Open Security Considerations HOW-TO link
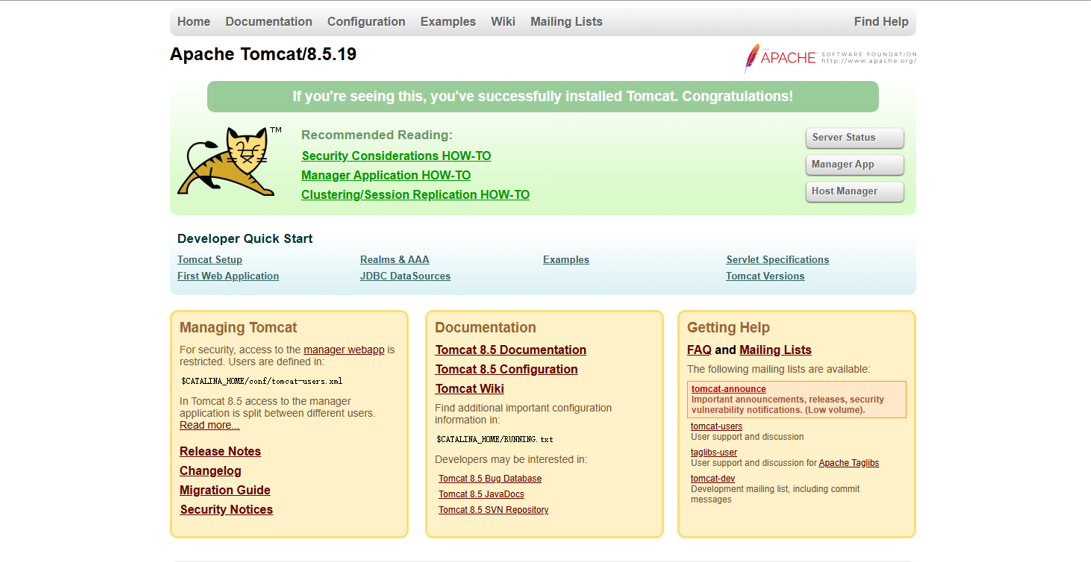The image size is (1091, 562). (396, 156)
